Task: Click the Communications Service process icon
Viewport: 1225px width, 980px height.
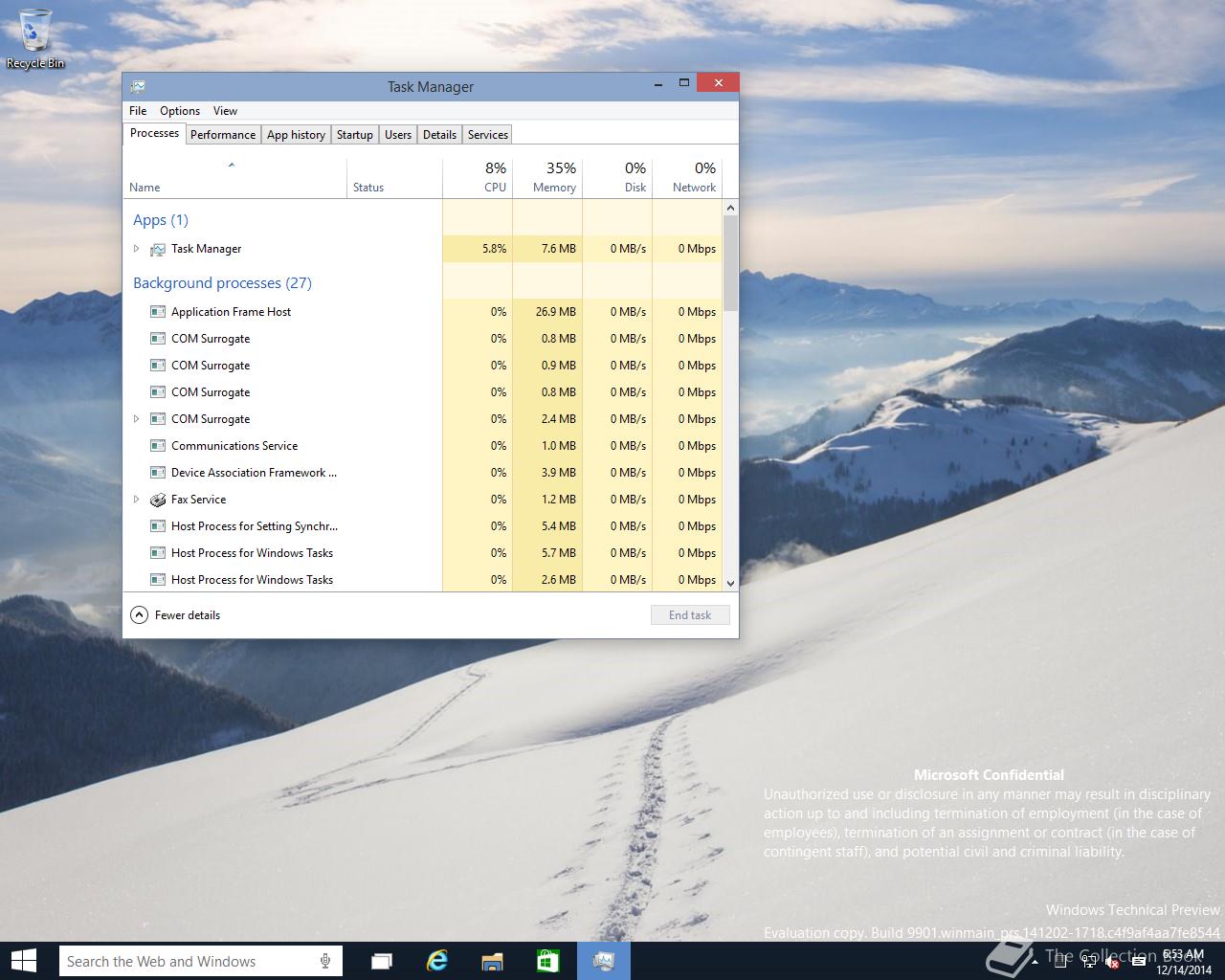Action: (x=158, y=446)
